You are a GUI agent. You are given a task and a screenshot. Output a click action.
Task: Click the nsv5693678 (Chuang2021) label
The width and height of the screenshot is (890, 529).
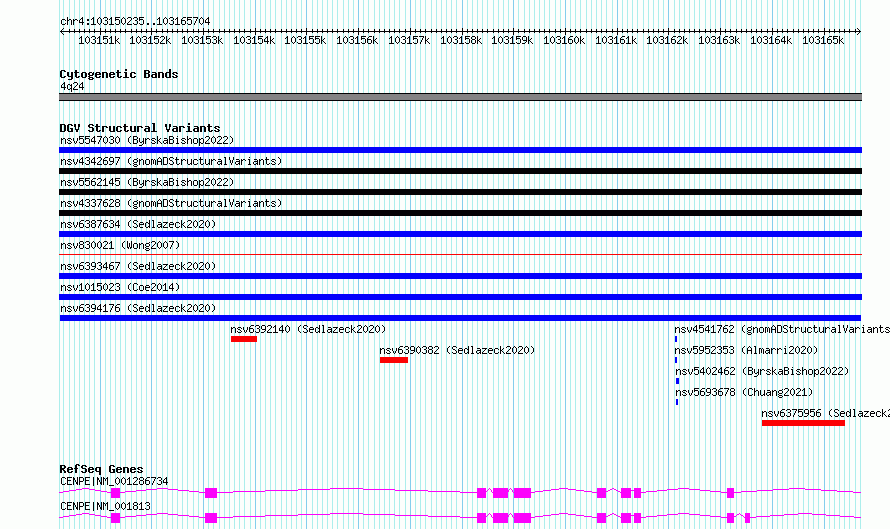coord(744,392)
